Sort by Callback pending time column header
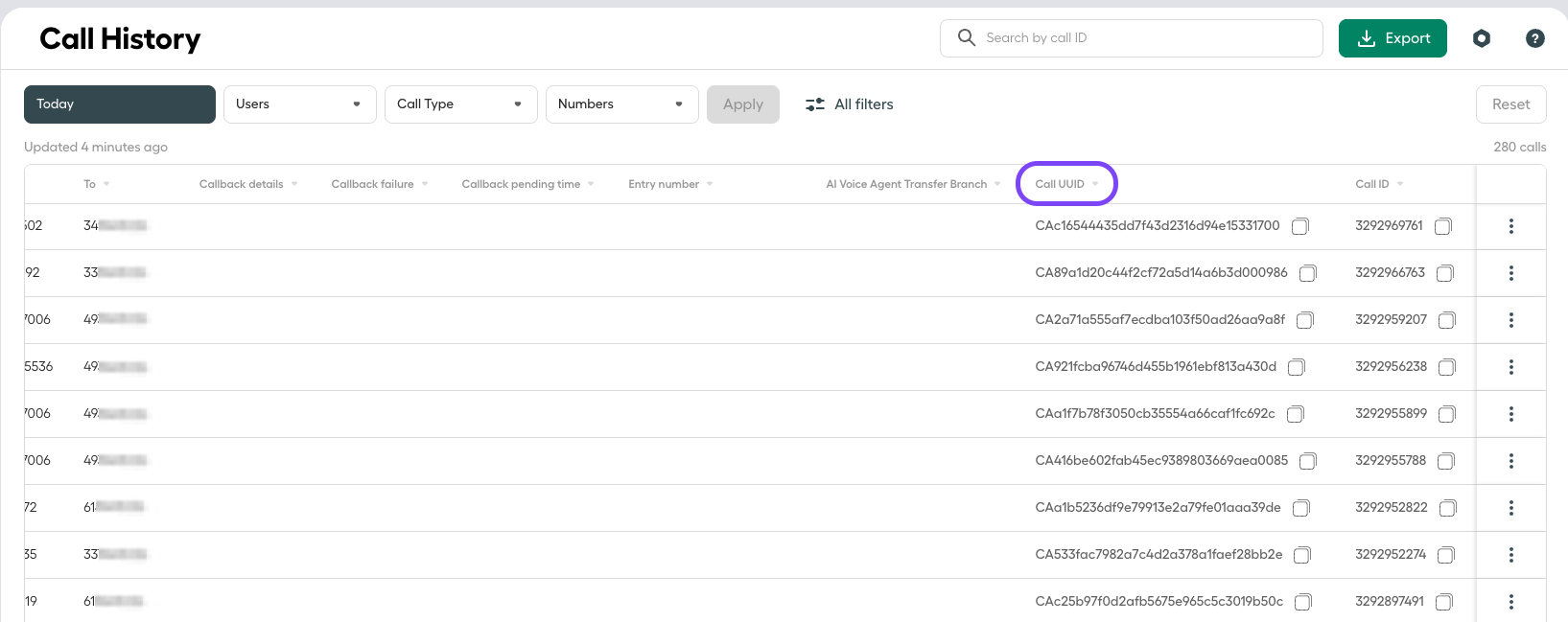The height and width of the screenshot is (622, 1568). tap(527, 184)
